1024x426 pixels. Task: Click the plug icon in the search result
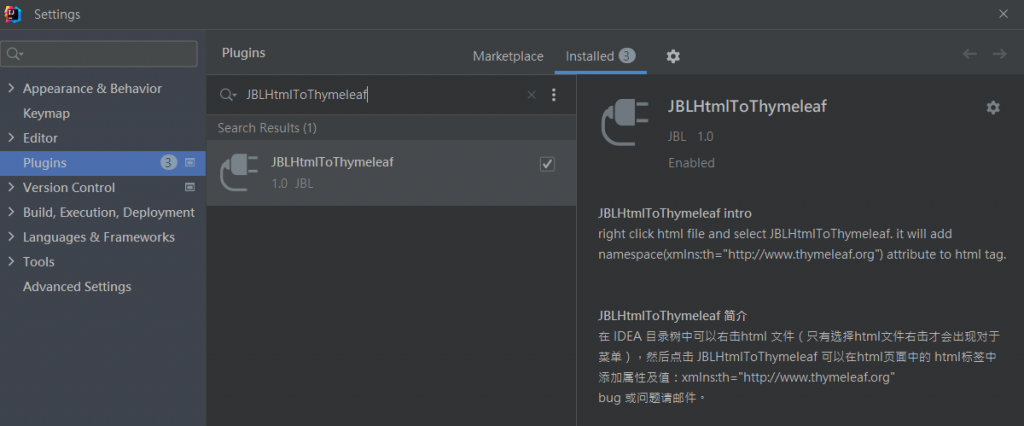tap(238, 172)
